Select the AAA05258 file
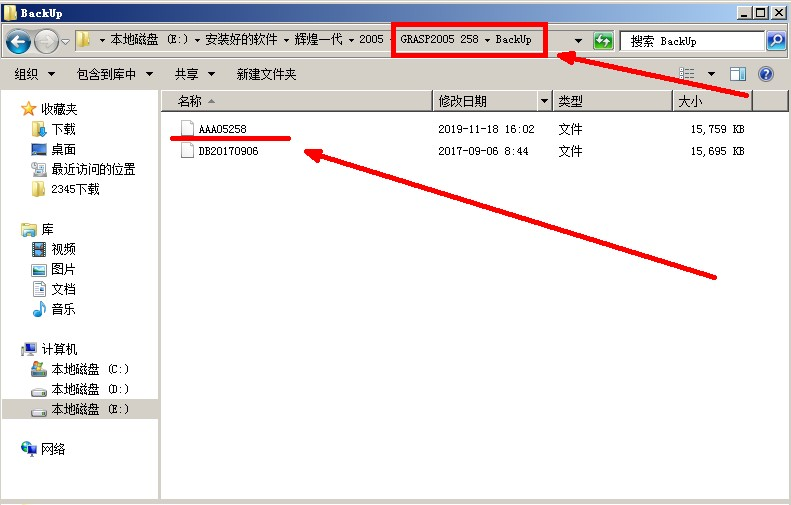Viewport: 791px width, 505px height. click(x=222, y=129)
